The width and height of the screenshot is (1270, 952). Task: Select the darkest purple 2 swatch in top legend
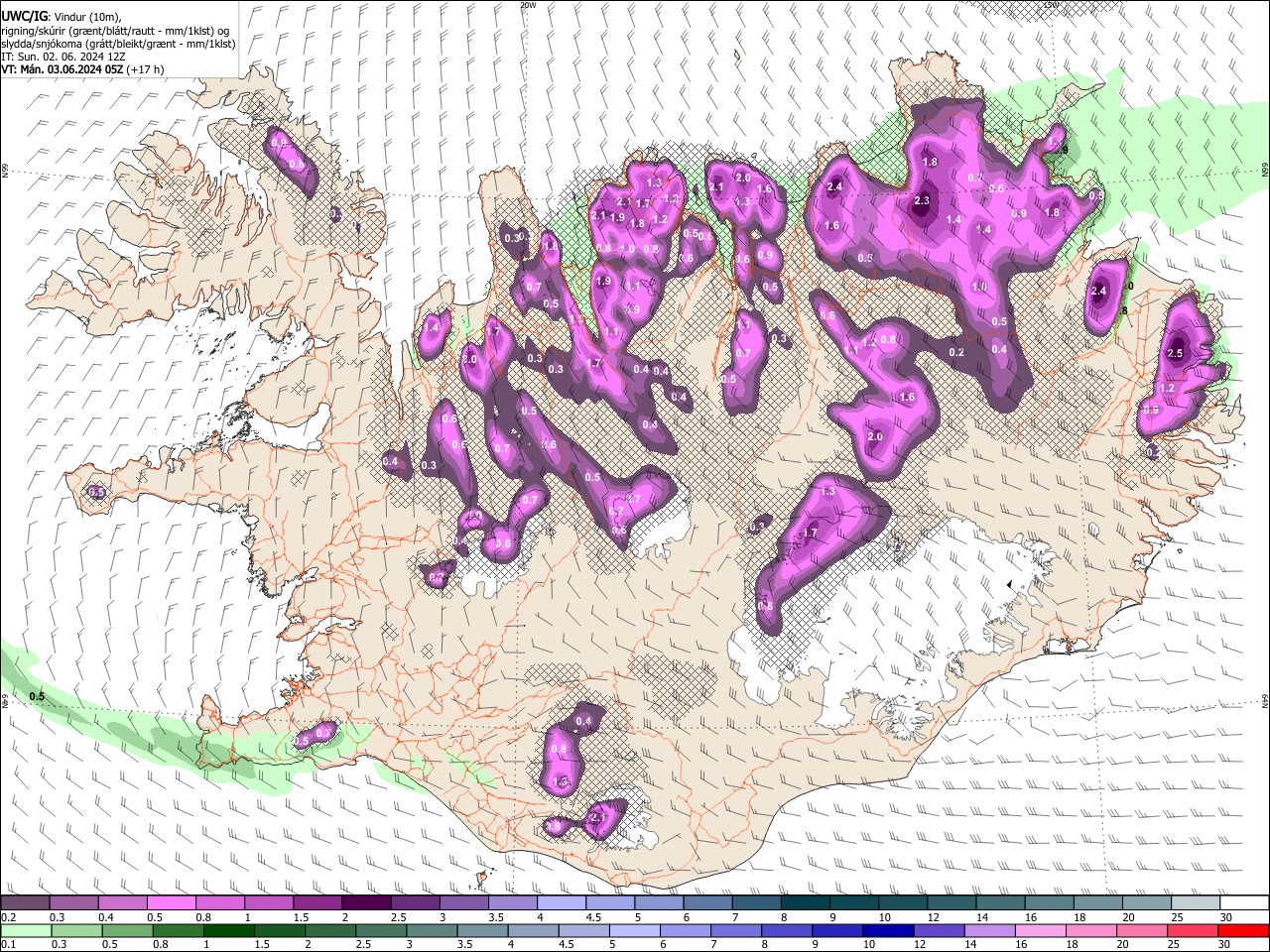[x=365, y=902]
